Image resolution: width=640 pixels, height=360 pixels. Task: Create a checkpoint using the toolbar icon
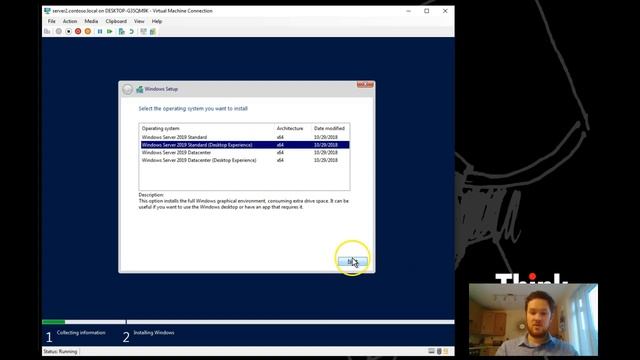[x=122, y=31]
